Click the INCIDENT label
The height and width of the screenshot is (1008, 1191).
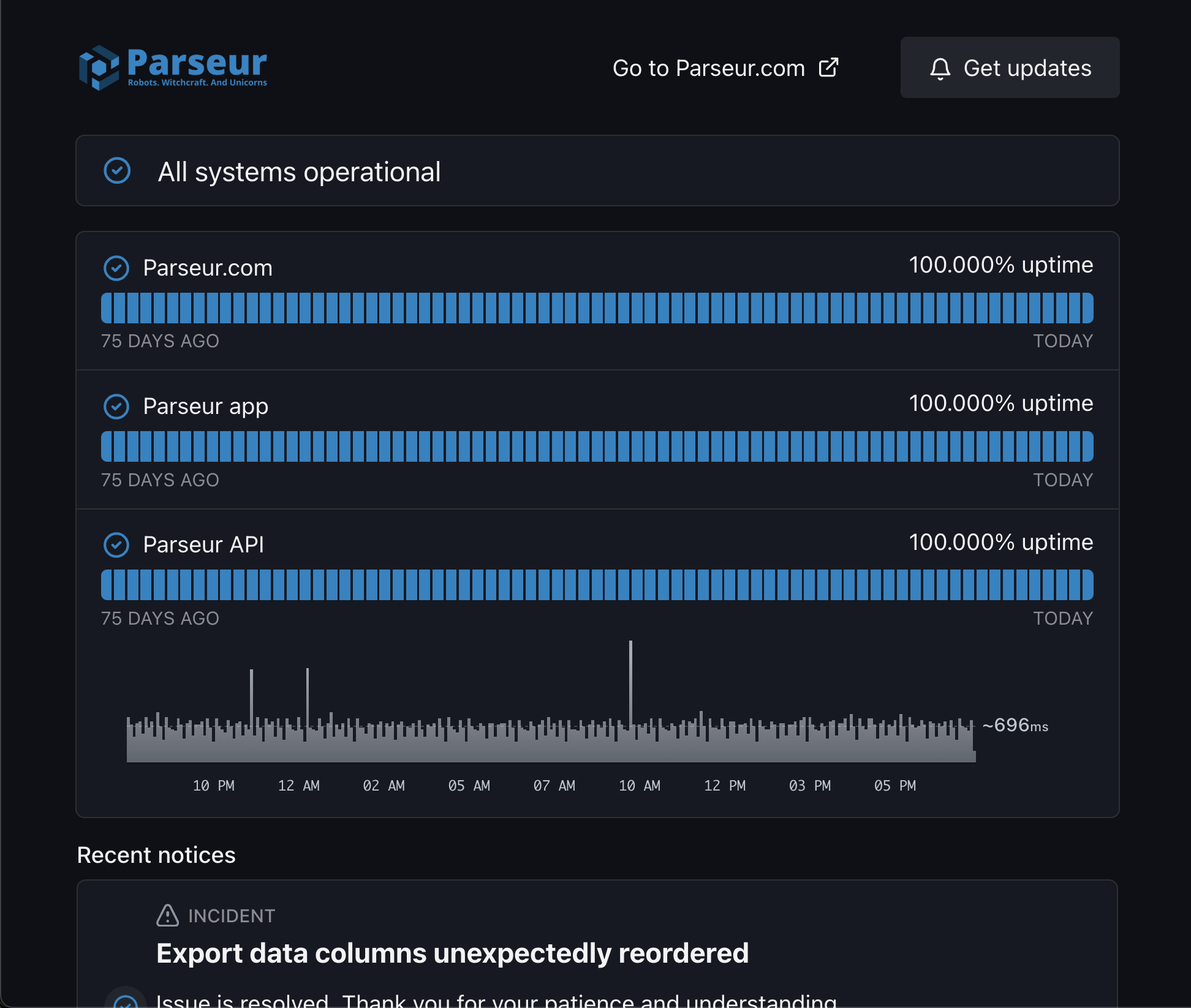pos(232,916)
